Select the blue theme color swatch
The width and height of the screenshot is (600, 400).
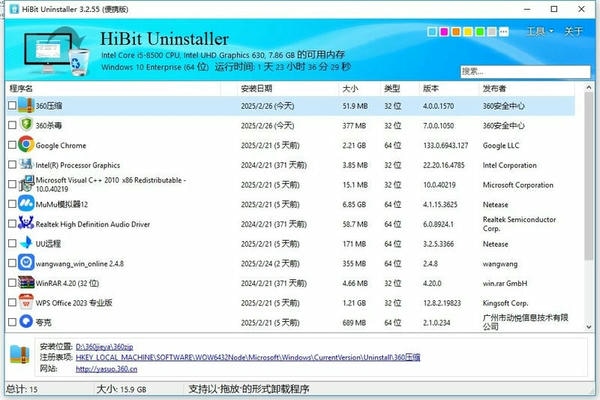(432, 31)
